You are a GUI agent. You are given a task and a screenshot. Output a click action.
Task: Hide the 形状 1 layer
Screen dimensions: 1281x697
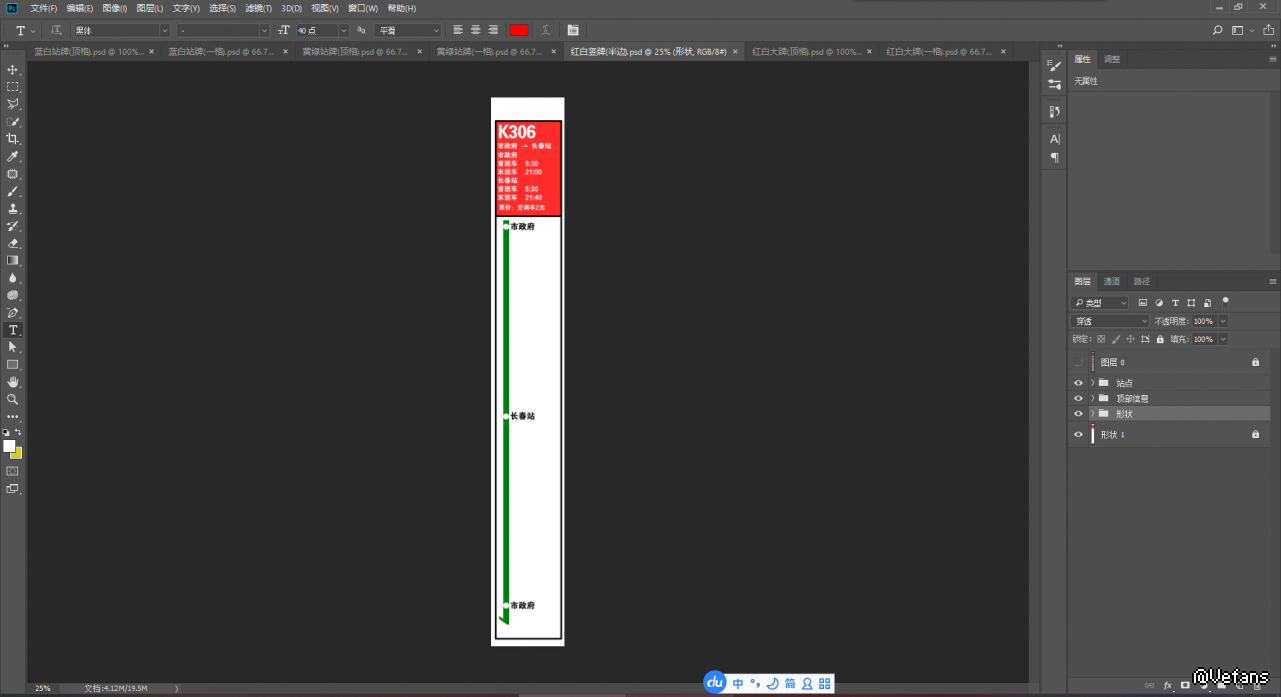1078,435
